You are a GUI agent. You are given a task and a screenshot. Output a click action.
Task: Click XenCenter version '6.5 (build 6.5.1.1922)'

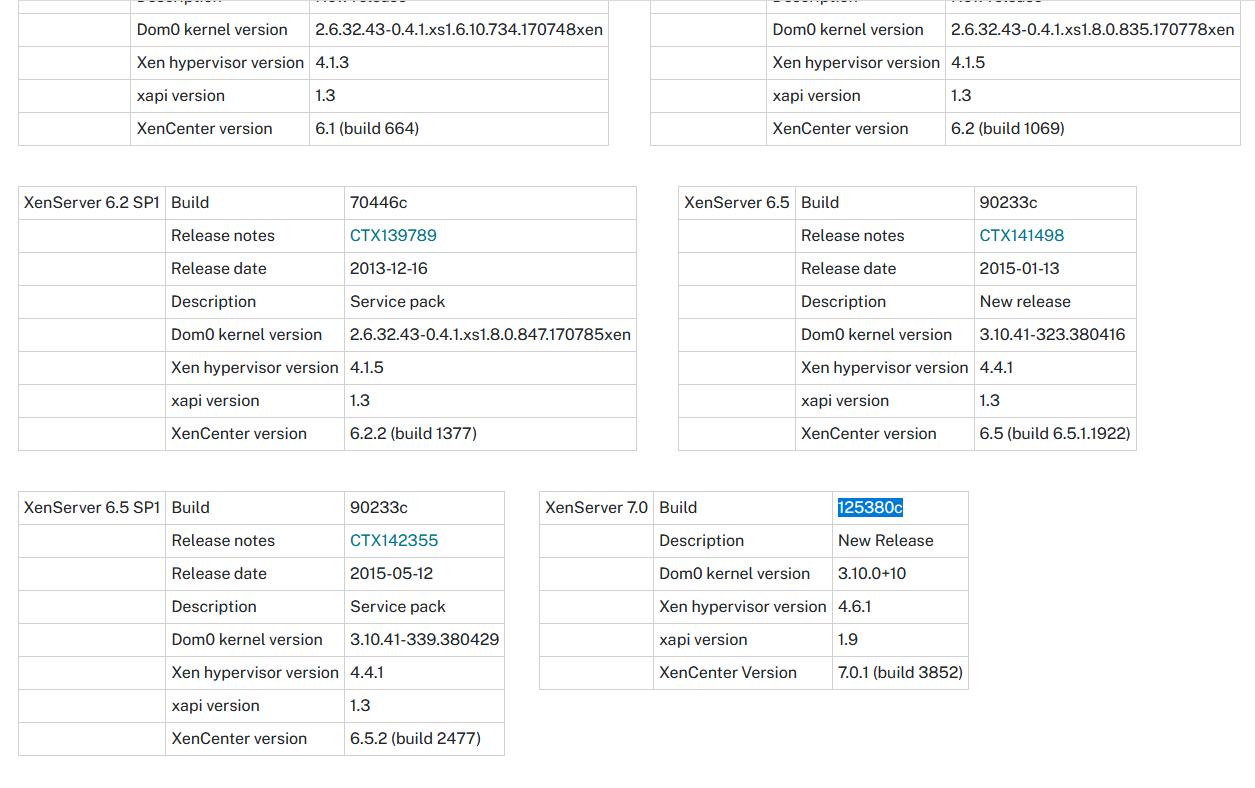pos(1055,434)
